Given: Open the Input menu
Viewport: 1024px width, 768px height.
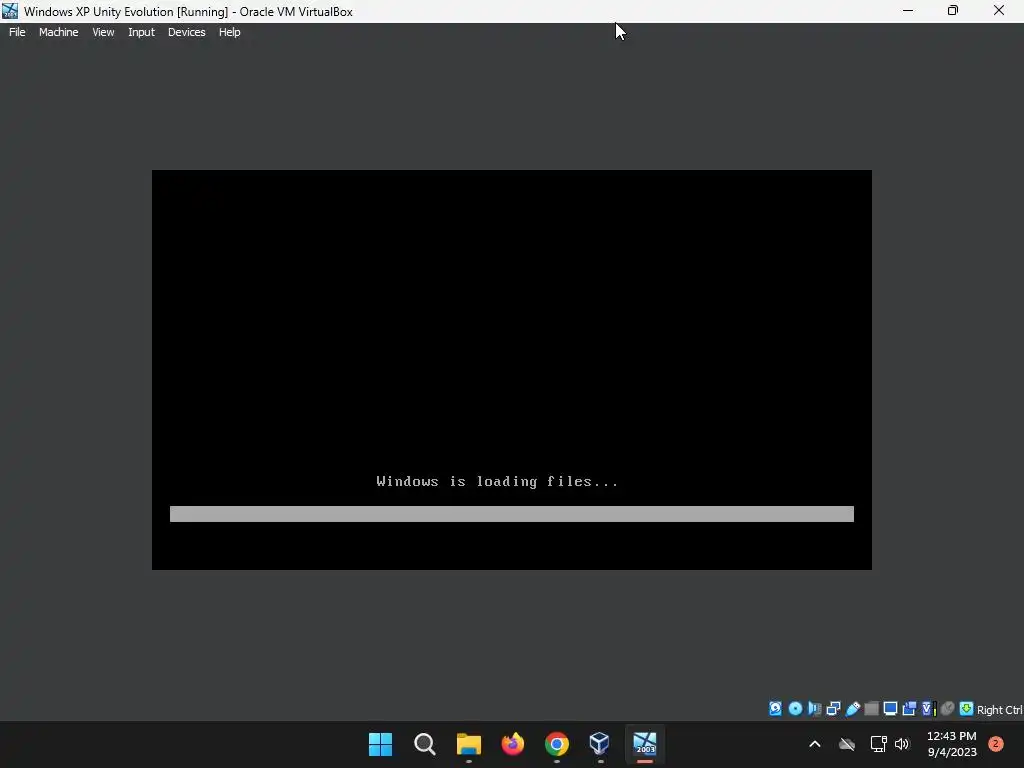Looking at the screenshot, I should click(x=141, y=32).
